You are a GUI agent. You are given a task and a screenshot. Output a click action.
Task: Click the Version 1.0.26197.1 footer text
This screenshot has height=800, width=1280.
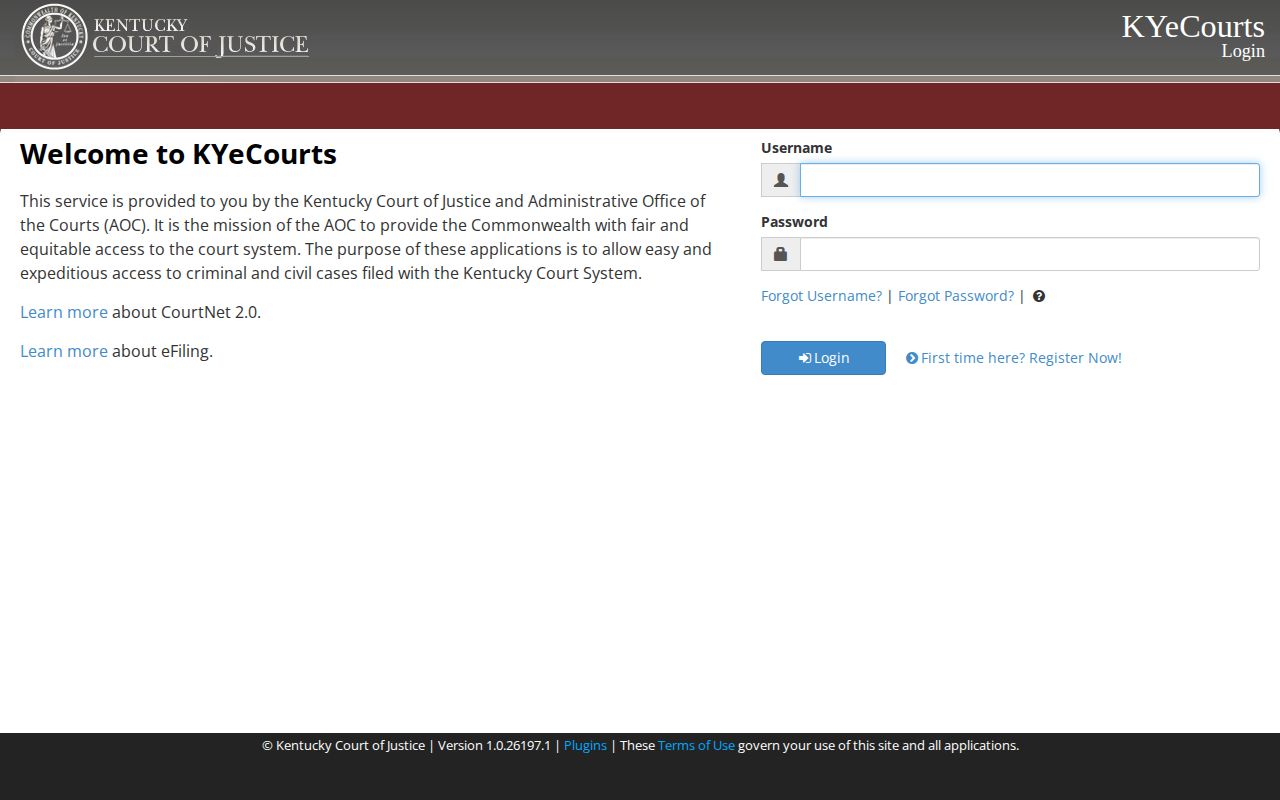[494, 745]
